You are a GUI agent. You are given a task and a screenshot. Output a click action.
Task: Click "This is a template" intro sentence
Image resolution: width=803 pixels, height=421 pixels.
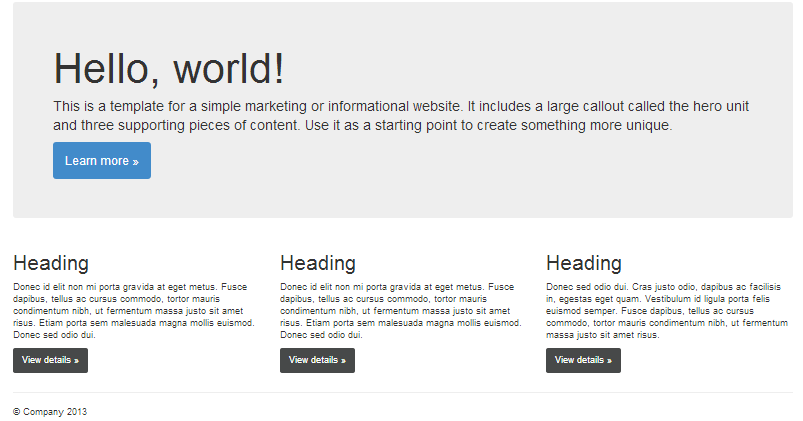(x=110, y=106)
